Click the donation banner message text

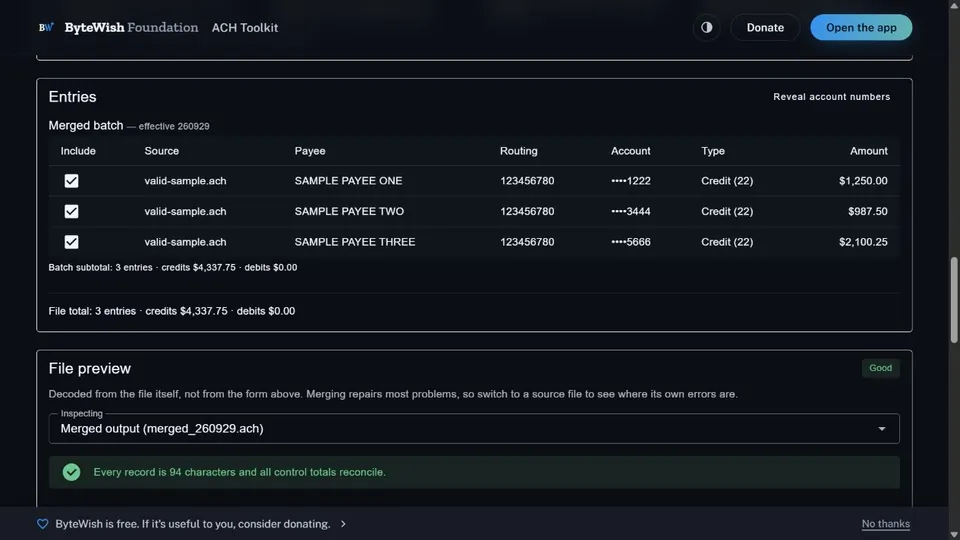(193, 524)
